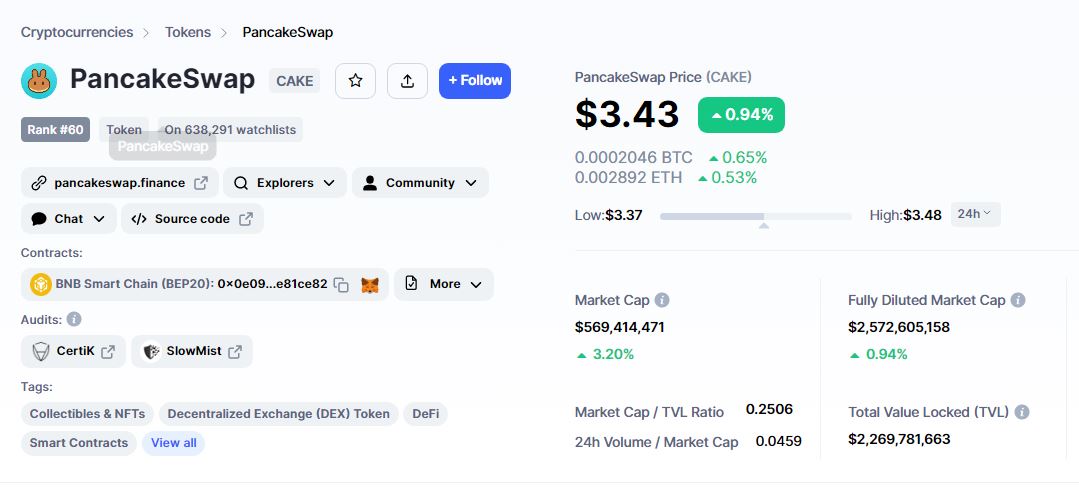This screenshot has height=489, width=1079.
Task: Show Market Cap info tooltip icon
Action: click(662, 301)
